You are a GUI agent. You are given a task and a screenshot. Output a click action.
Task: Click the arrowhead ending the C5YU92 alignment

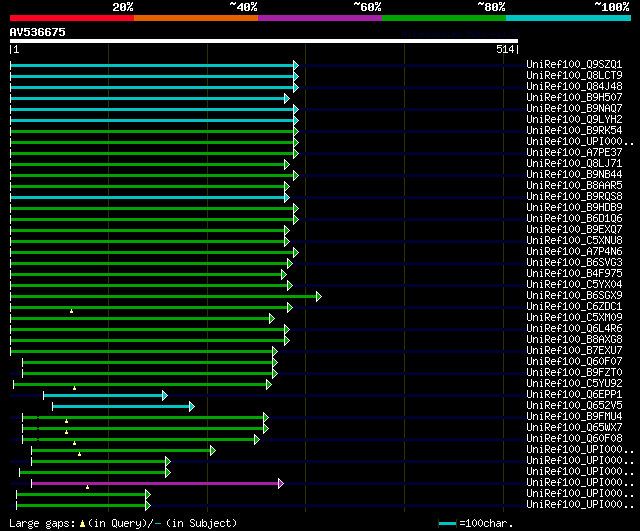coord(269,384)
